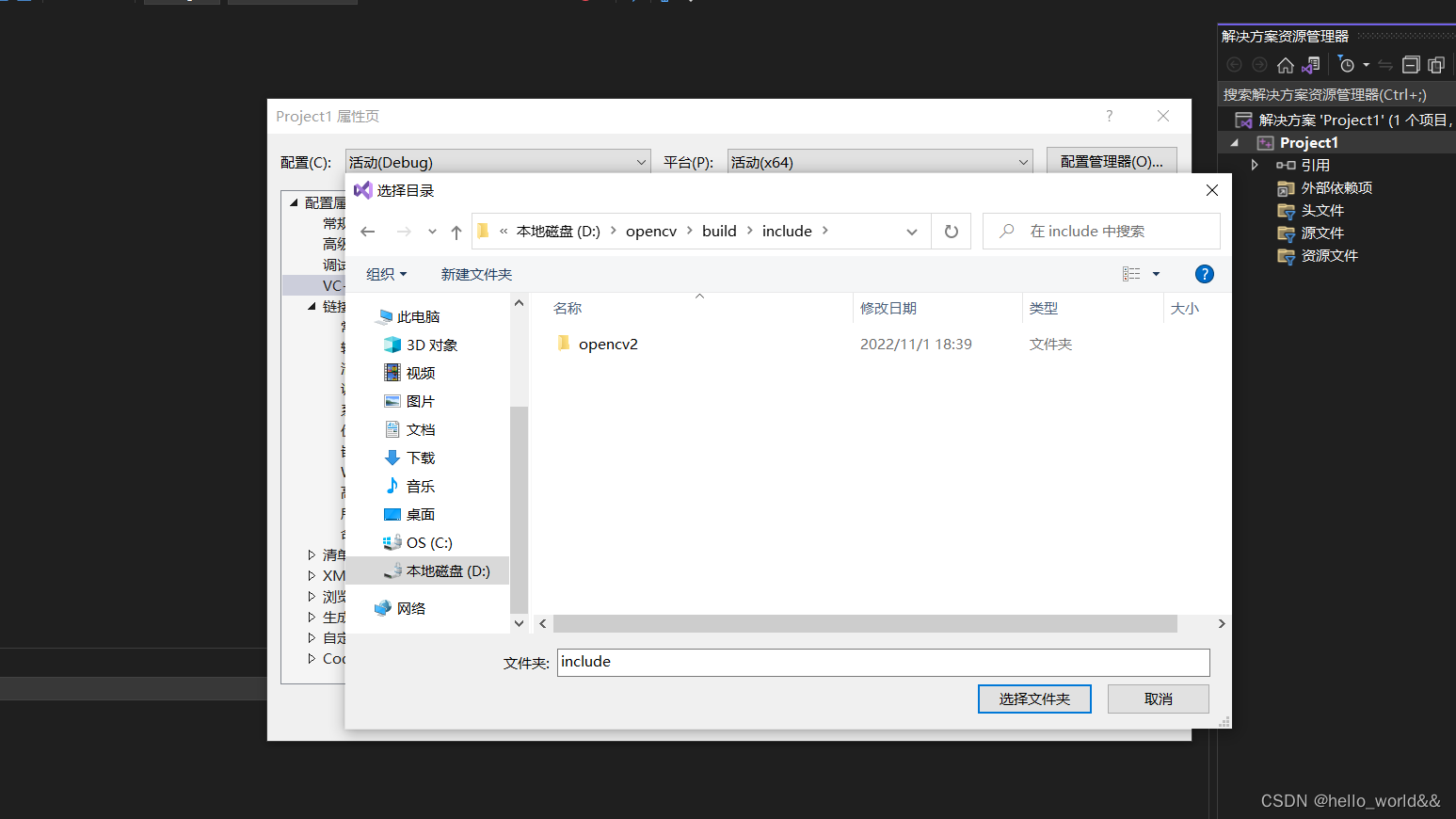Select External Dependencies (外部依赖项) node
This screenshot has height=819, width=1456.
1325,188
